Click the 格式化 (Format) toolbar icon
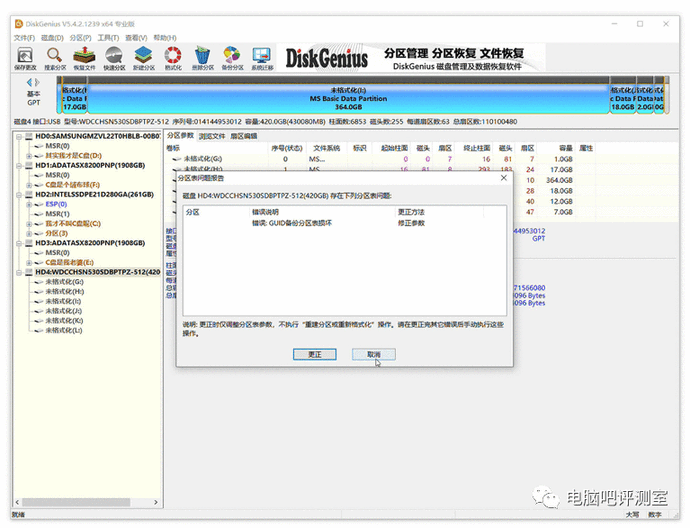Screen dimensions: 690x528 (173, 57)
